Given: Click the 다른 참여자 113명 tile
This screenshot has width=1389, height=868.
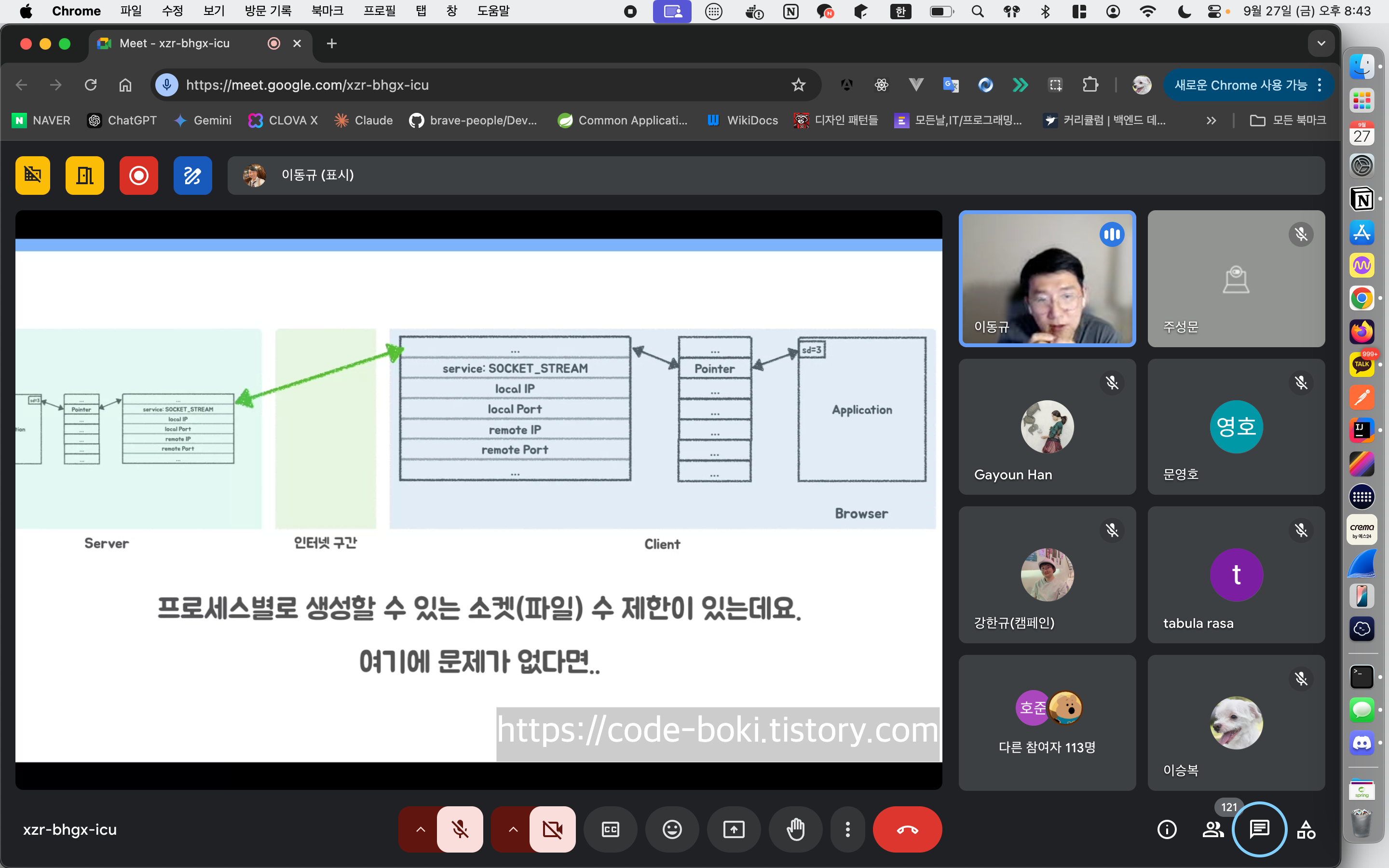Looking at the screenshot, I should coord(1047,722).
